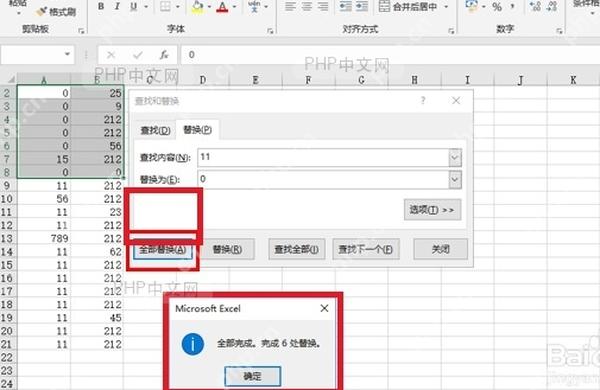Select cell with value 62
Screen dimensions: 600x390
click(97, 252)
